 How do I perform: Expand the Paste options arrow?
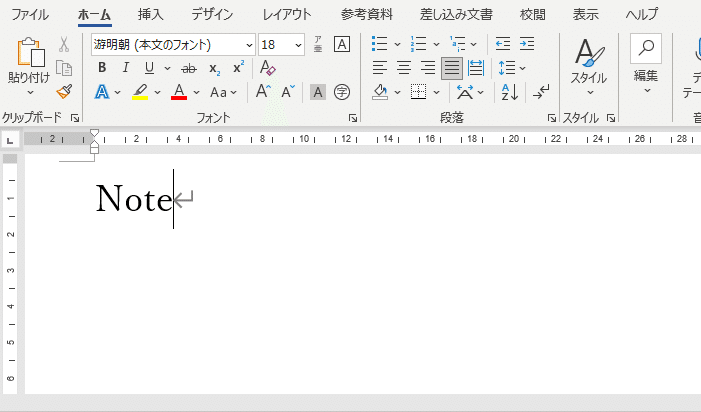coord(30,92)
